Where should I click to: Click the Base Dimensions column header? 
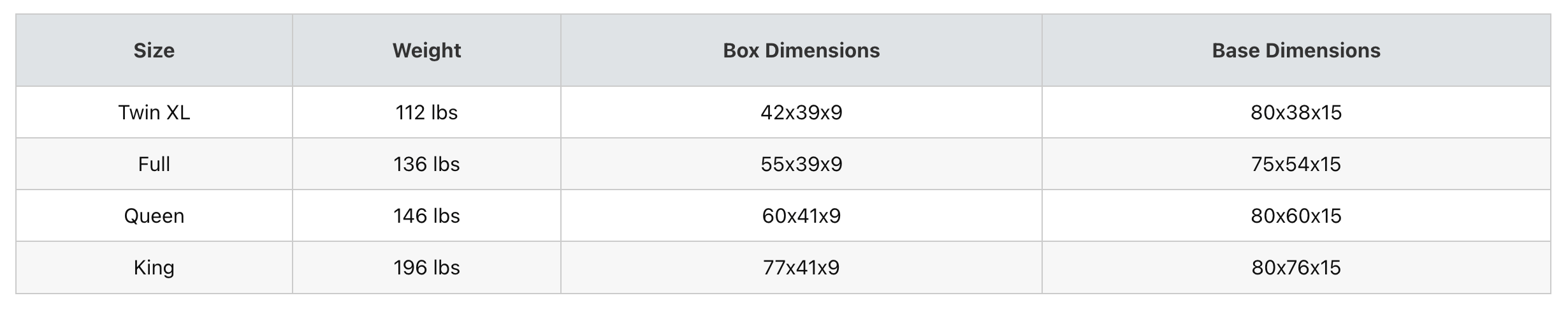(x=1296, y=50)
